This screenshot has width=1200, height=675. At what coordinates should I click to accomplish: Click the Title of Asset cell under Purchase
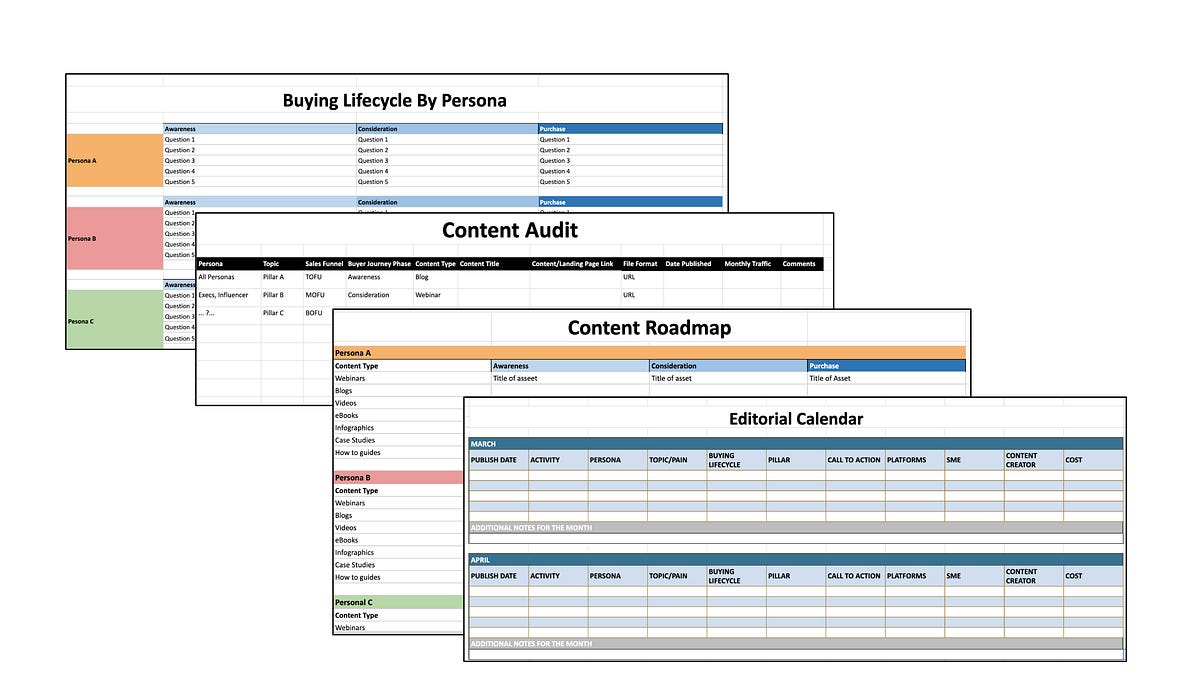(x=832, y=378)
